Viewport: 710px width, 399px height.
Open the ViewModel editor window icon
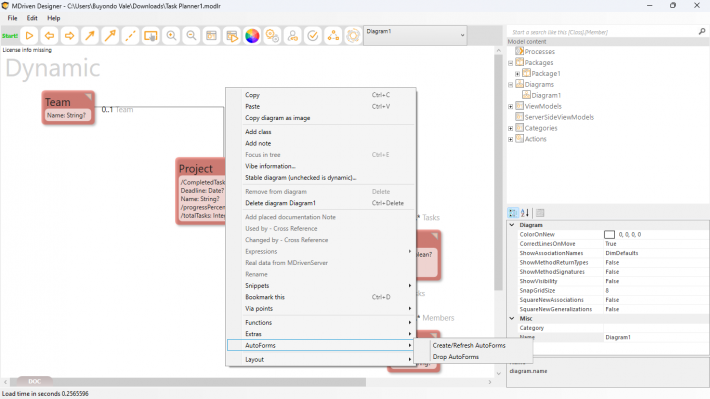211,35
